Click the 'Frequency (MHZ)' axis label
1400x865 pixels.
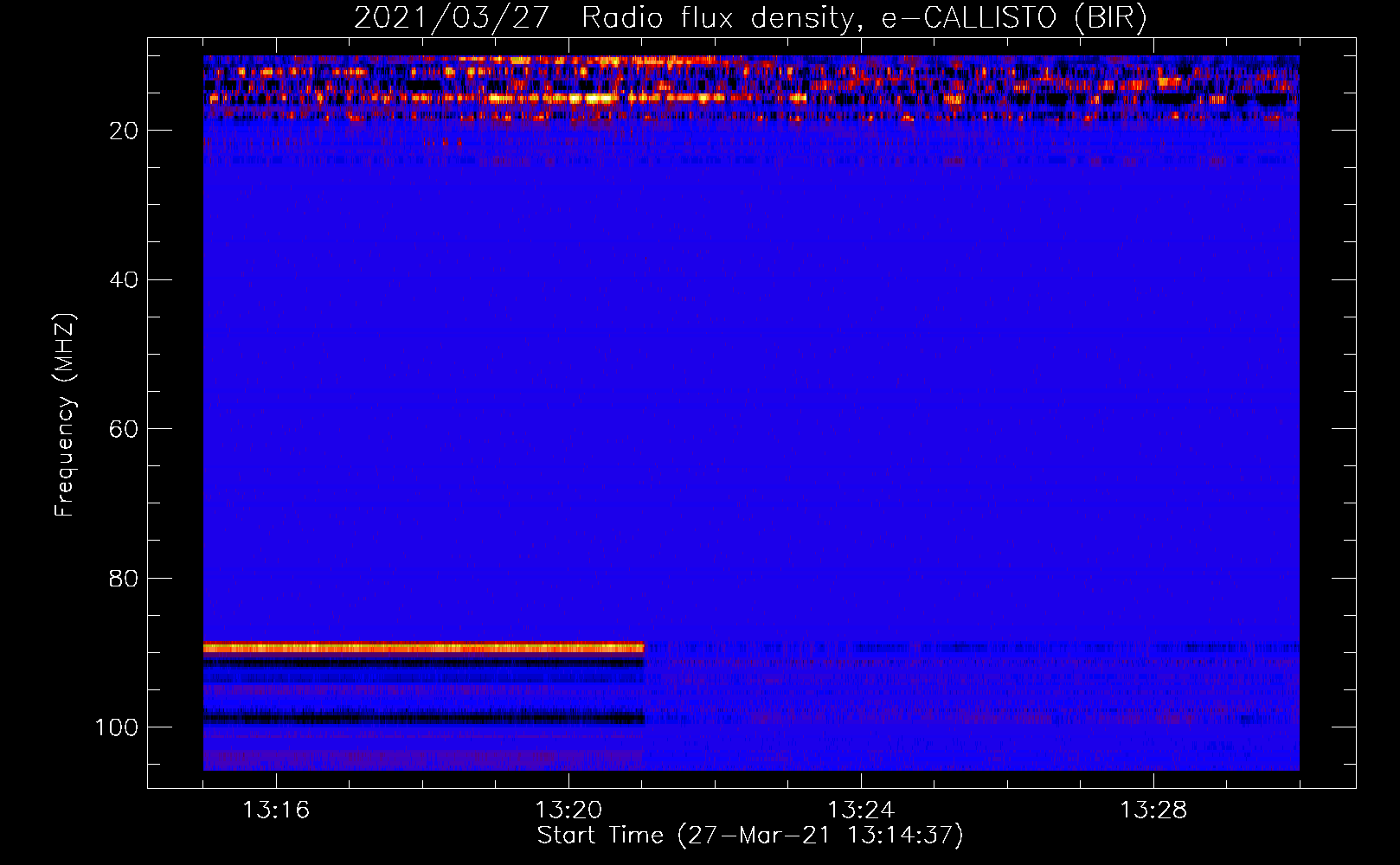(x=65, y=415)
